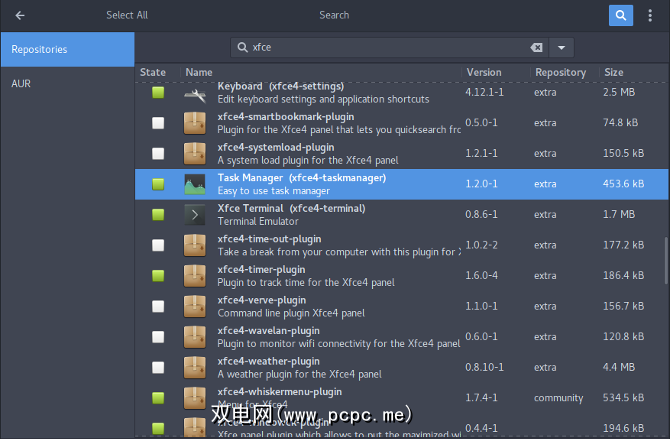Select the xfce4-smartbookmark-plugin package name

pos(286,117)
